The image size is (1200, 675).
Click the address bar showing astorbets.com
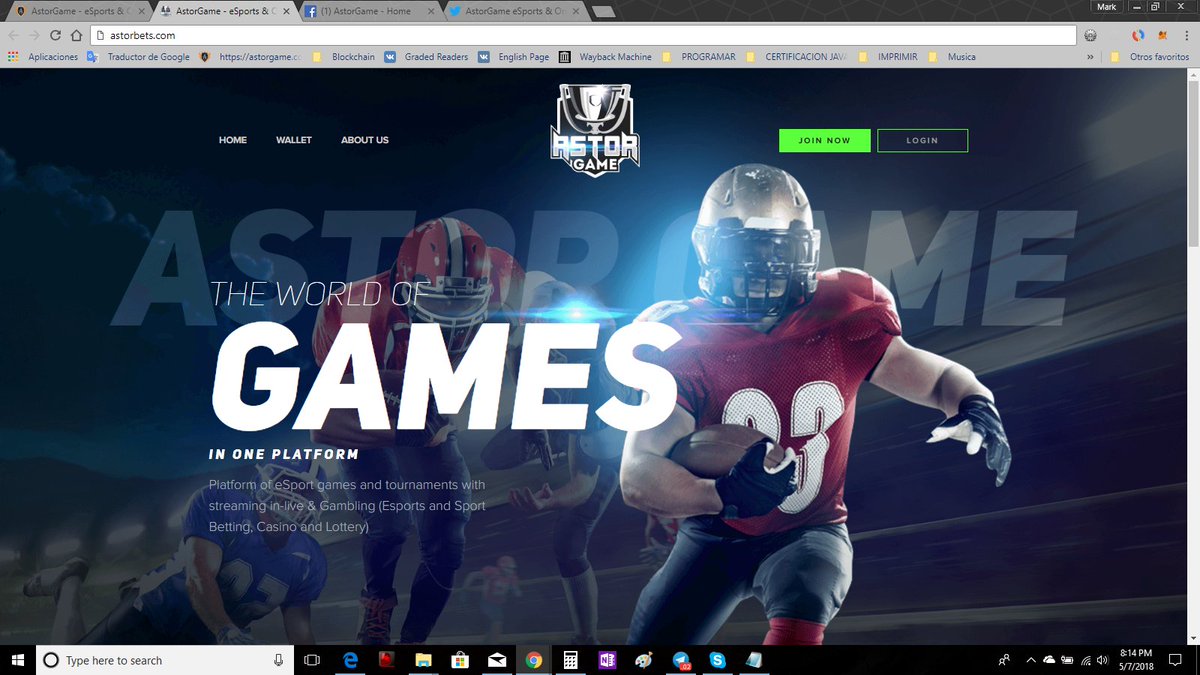tap(583, 35)
